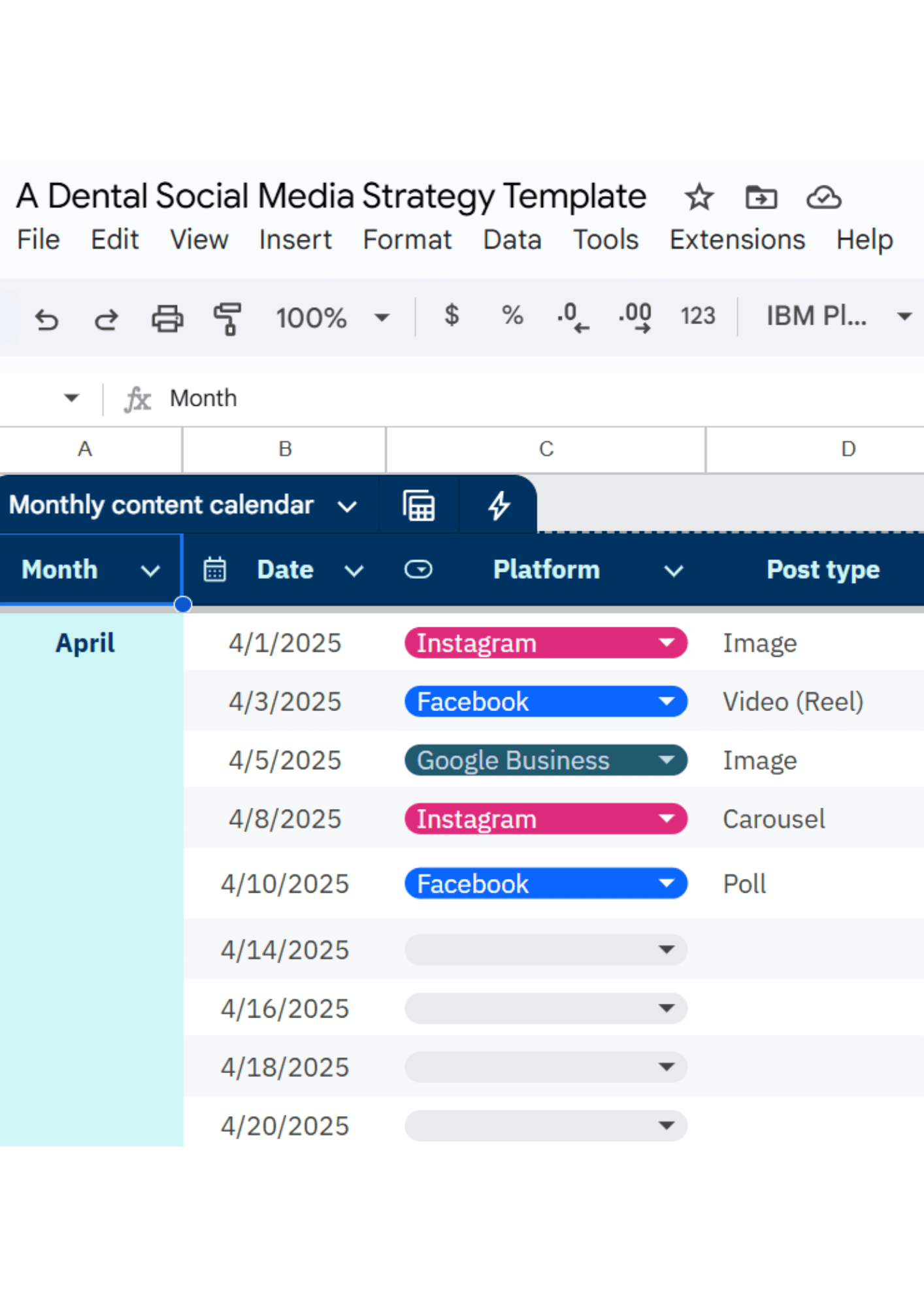Open the Tools menu
Viewport: 924px width, 1307px height.
(606, 240)
